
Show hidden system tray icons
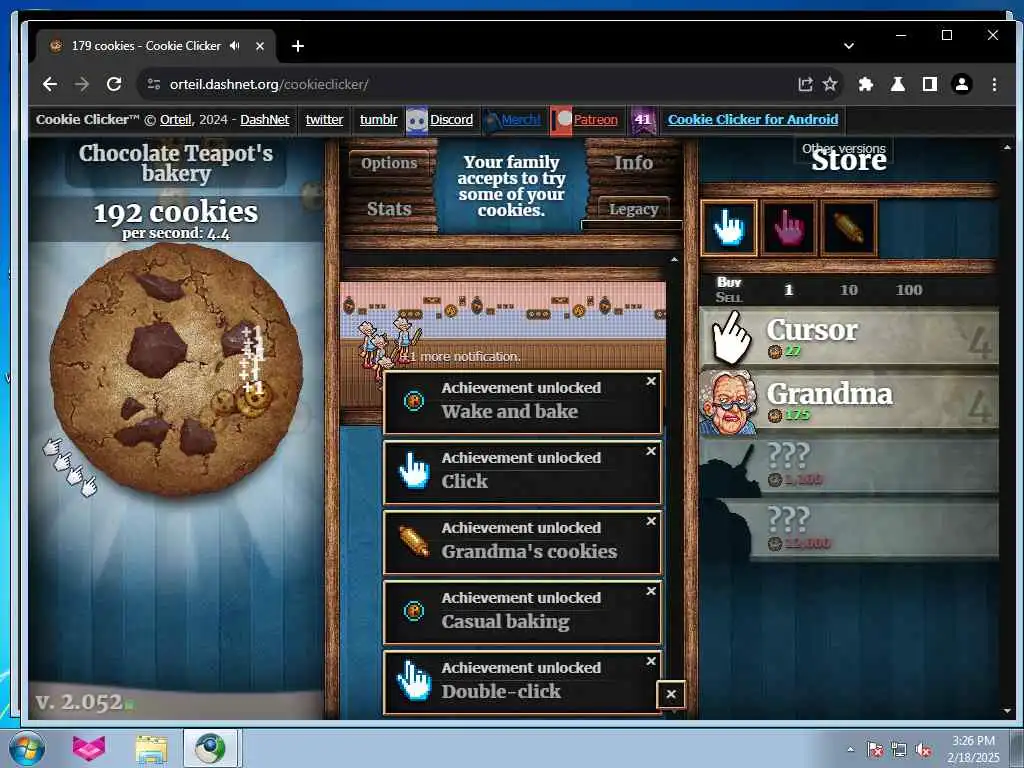pos(850,749)
